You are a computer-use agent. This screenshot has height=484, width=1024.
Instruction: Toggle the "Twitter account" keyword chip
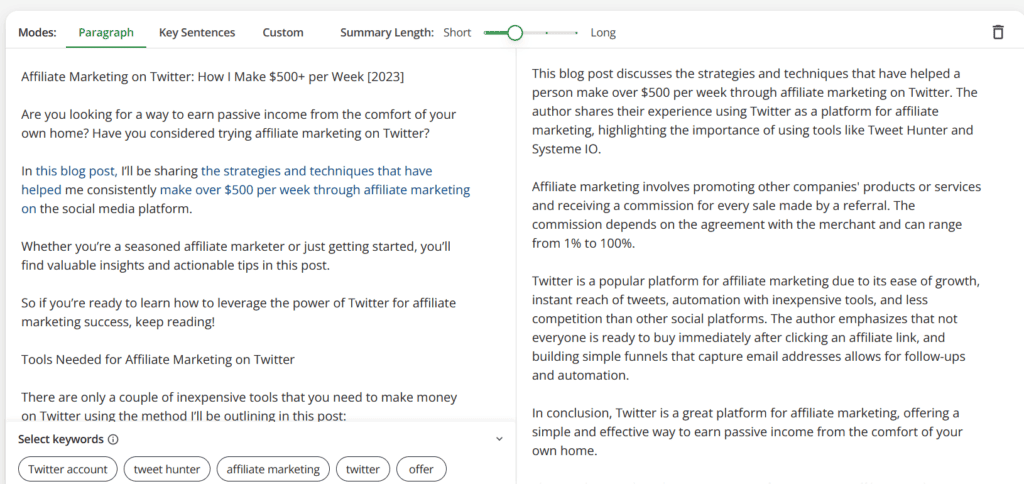point(68,469)
